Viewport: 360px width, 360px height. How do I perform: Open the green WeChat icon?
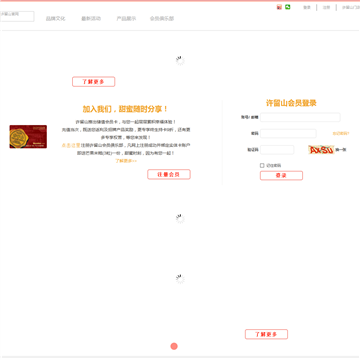(x=287, y=7)
